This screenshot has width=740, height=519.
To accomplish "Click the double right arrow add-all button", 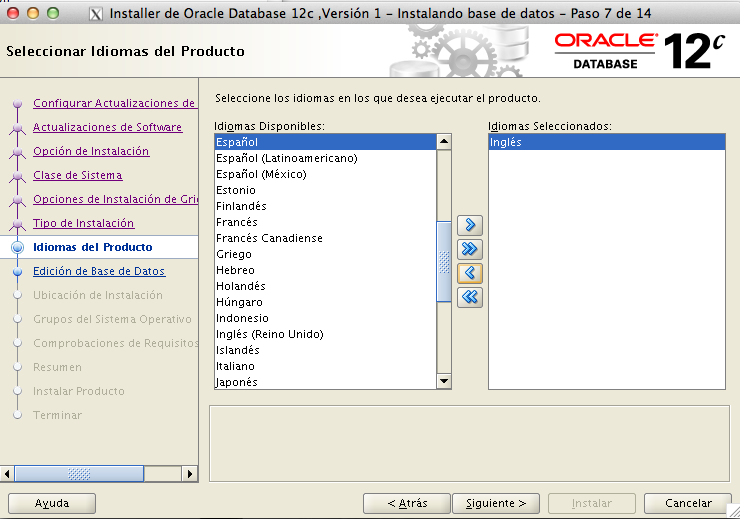I will tap(470, 249).
